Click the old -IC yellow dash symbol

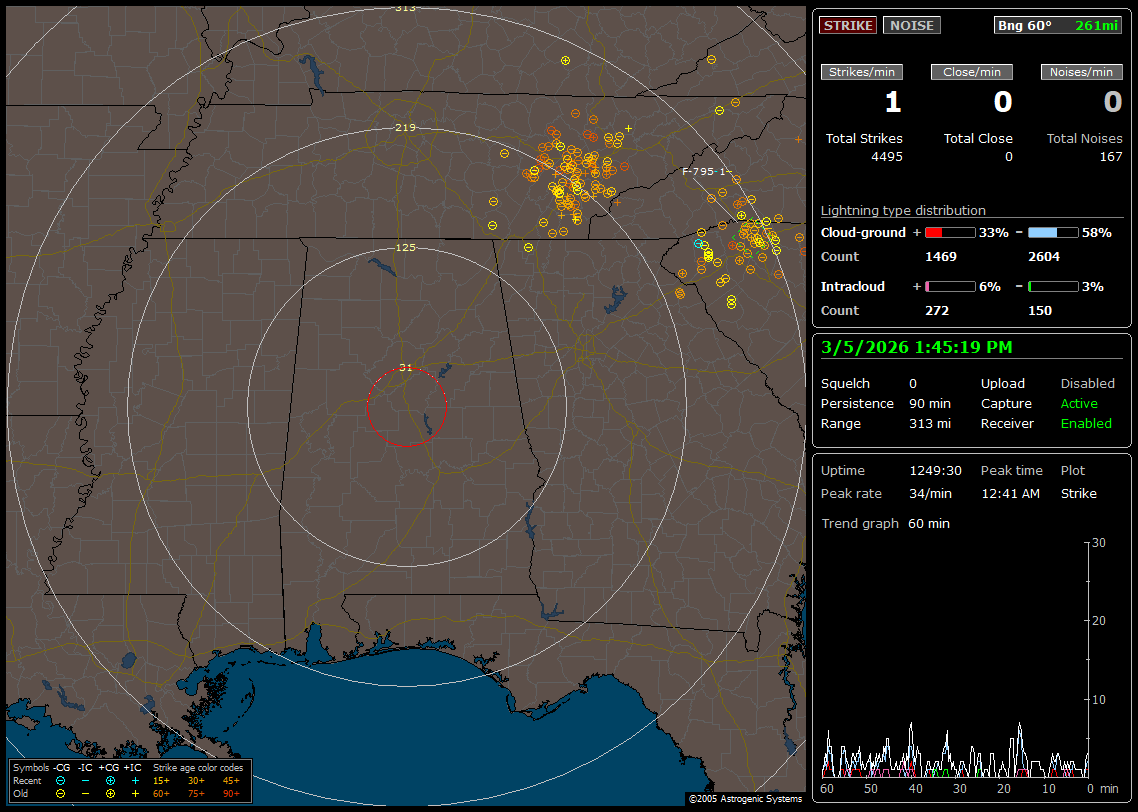click(x=85, y=793)
